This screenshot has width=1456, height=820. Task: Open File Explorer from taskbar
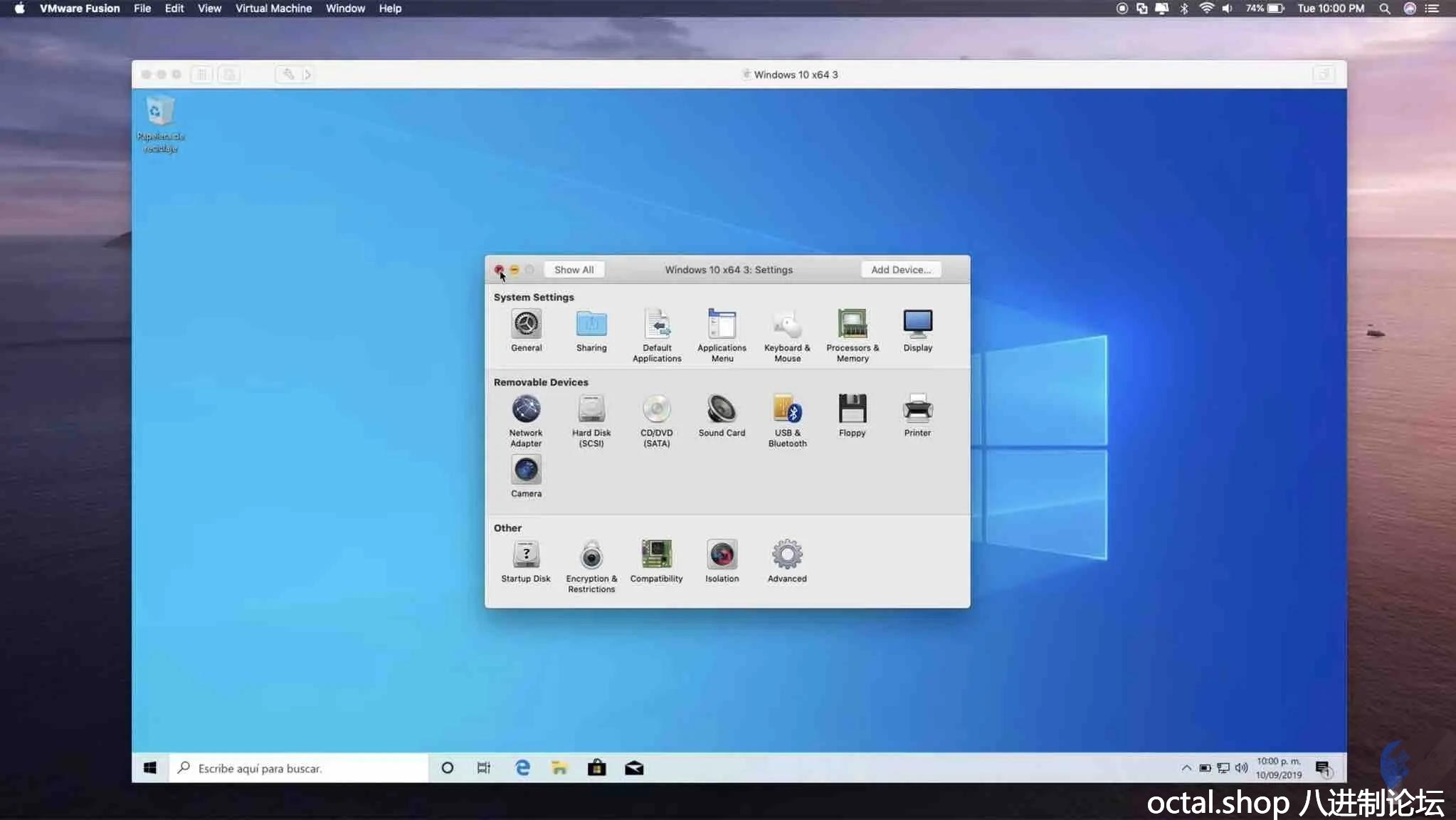[559, 768]
